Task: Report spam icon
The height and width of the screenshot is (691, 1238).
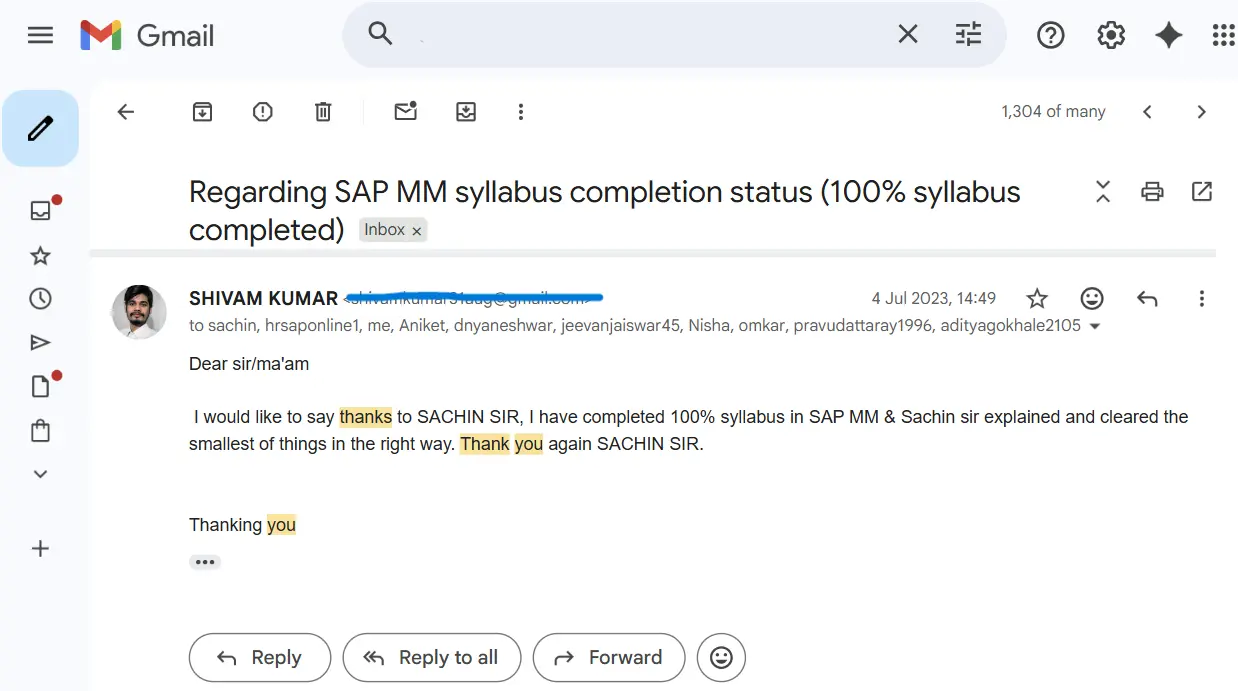Action: click(262, 112)
